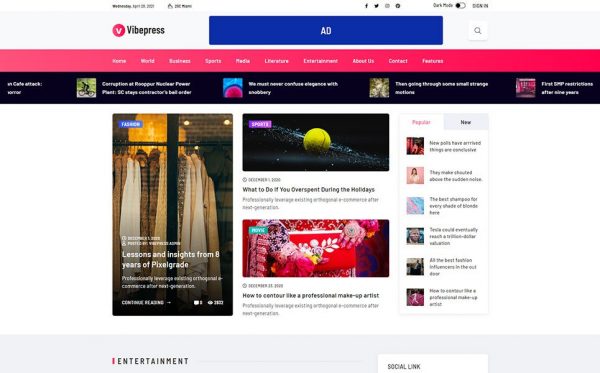Open ticker headline 'Then going through some small strange motions'
The height and width of the screenshot is (373, 600).
pos(442,88)
